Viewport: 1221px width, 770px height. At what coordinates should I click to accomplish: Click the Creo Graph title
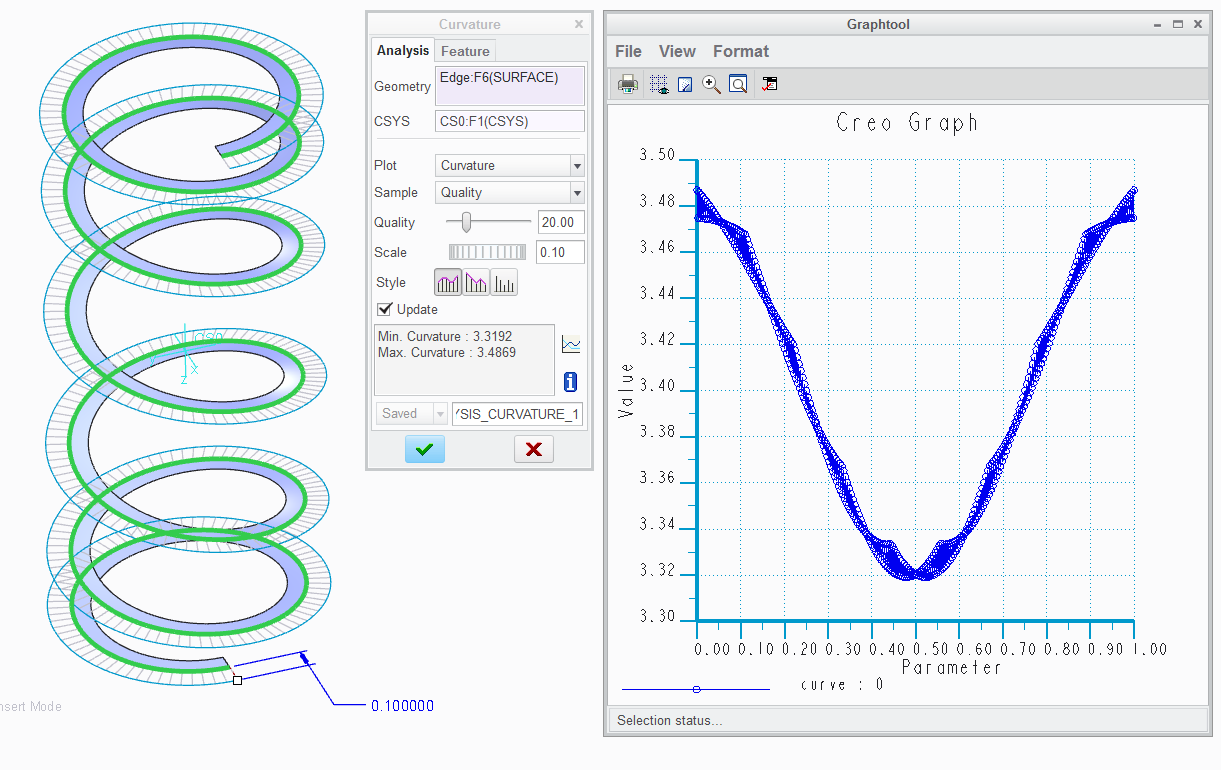[907, 123]
